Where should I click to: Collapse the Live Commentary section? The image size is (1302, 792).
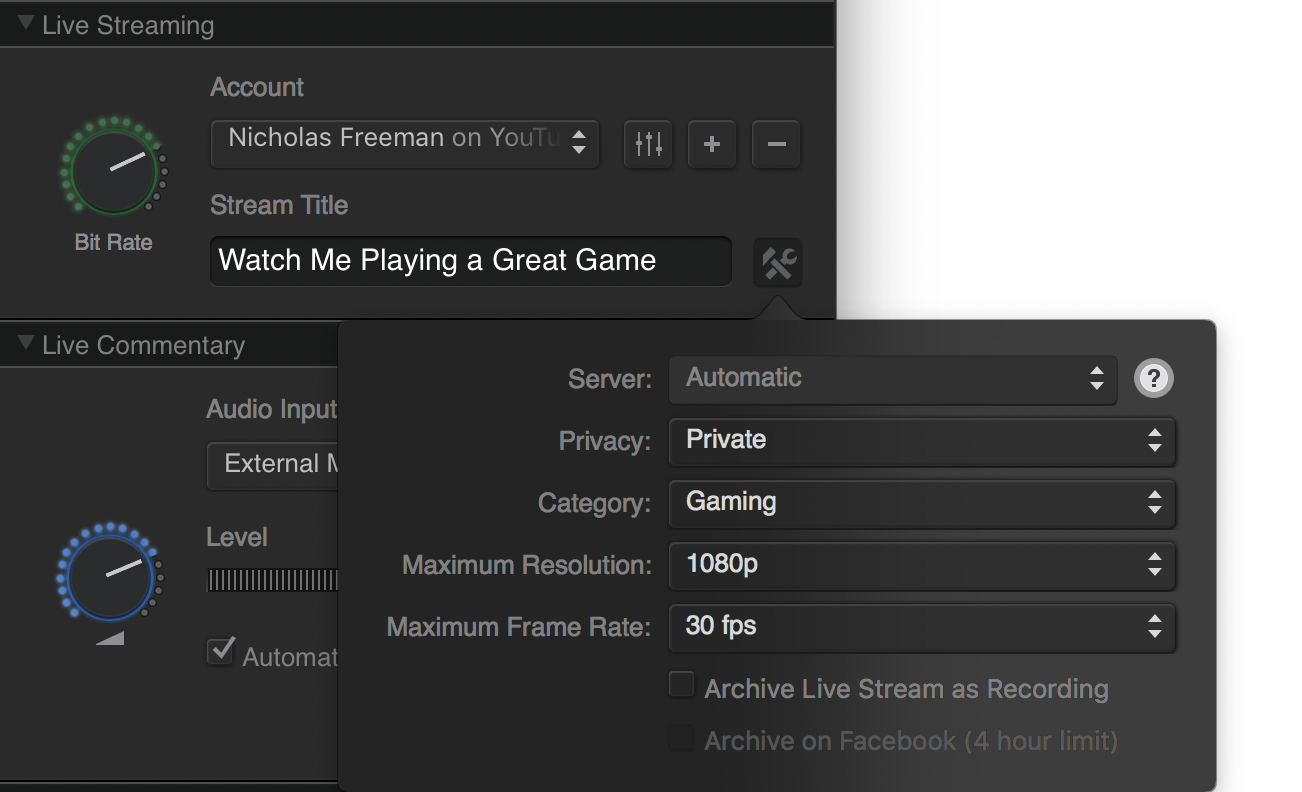[26, 344]
